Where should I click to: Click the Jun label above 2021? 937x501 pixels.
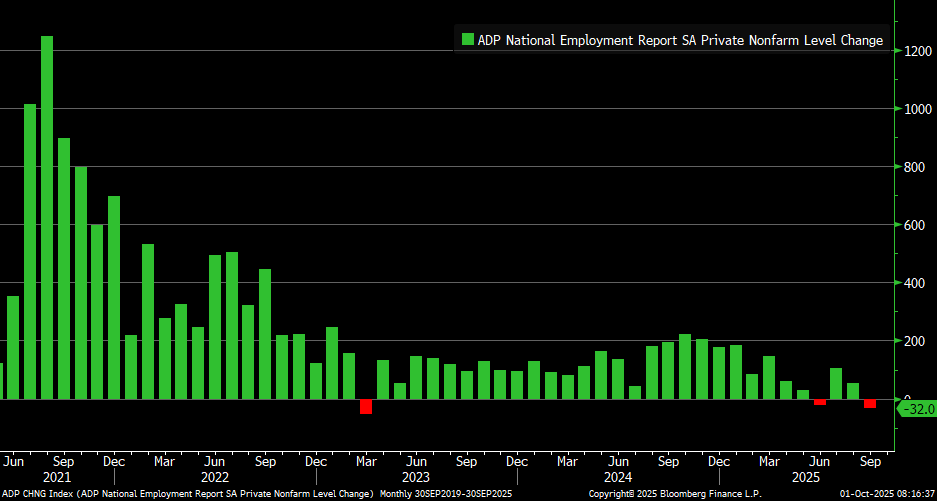coord(13,462)
